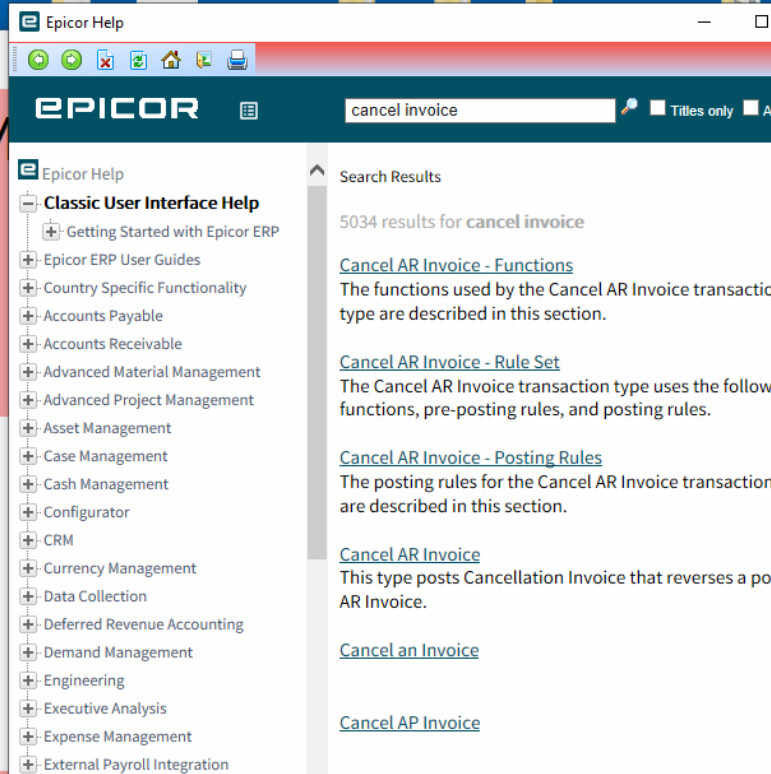This screenshot has width=771, height=774.
Task: Stop page loading with the red X icon
Action: [105, 60]
